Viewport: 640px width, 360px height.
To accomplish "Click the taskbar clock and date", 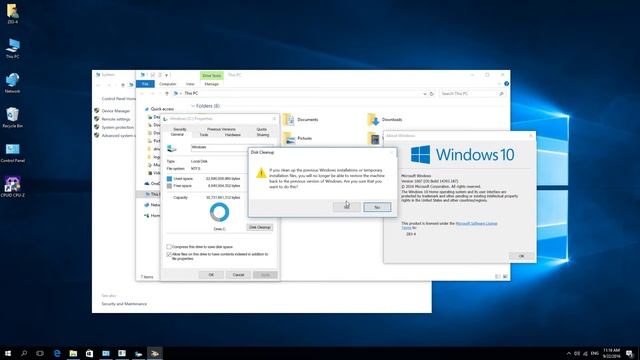I will [x=611, y=353].
